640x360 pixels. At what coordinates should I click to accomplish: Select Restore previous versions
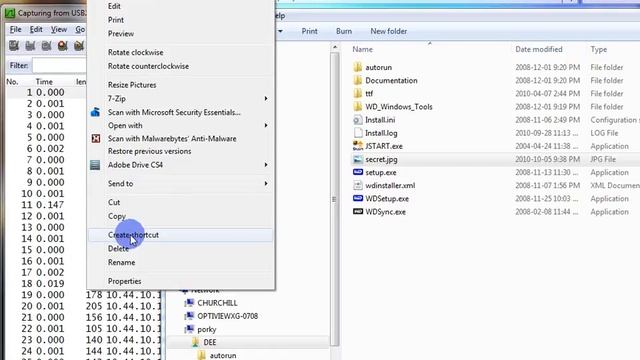tap(149, 151)
